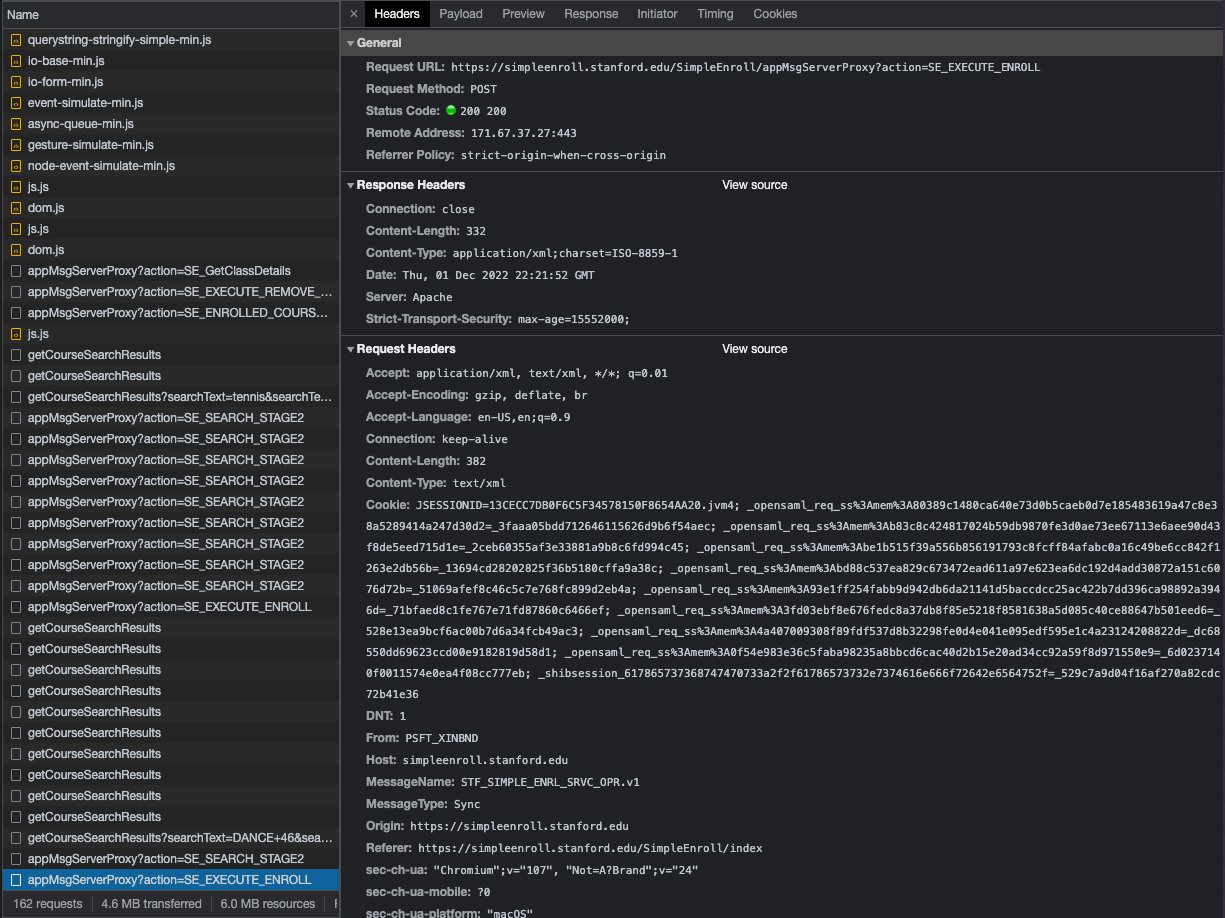
Task: Click the icon next to node-event-simulate-min.js
Action: click(15, 166)
